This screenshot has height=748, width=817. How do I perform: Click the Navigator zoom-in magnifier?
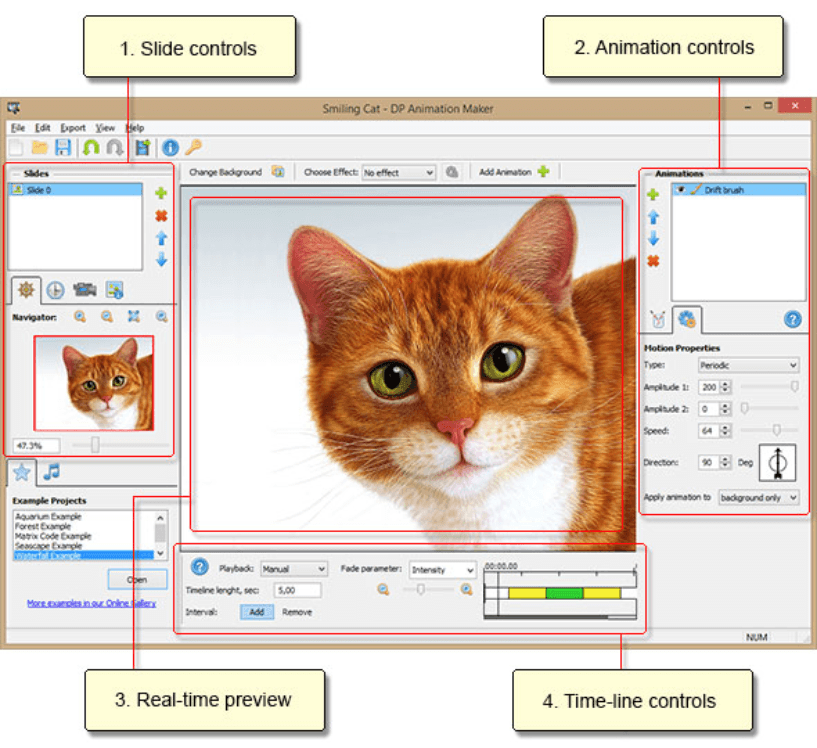coord(80,317)
